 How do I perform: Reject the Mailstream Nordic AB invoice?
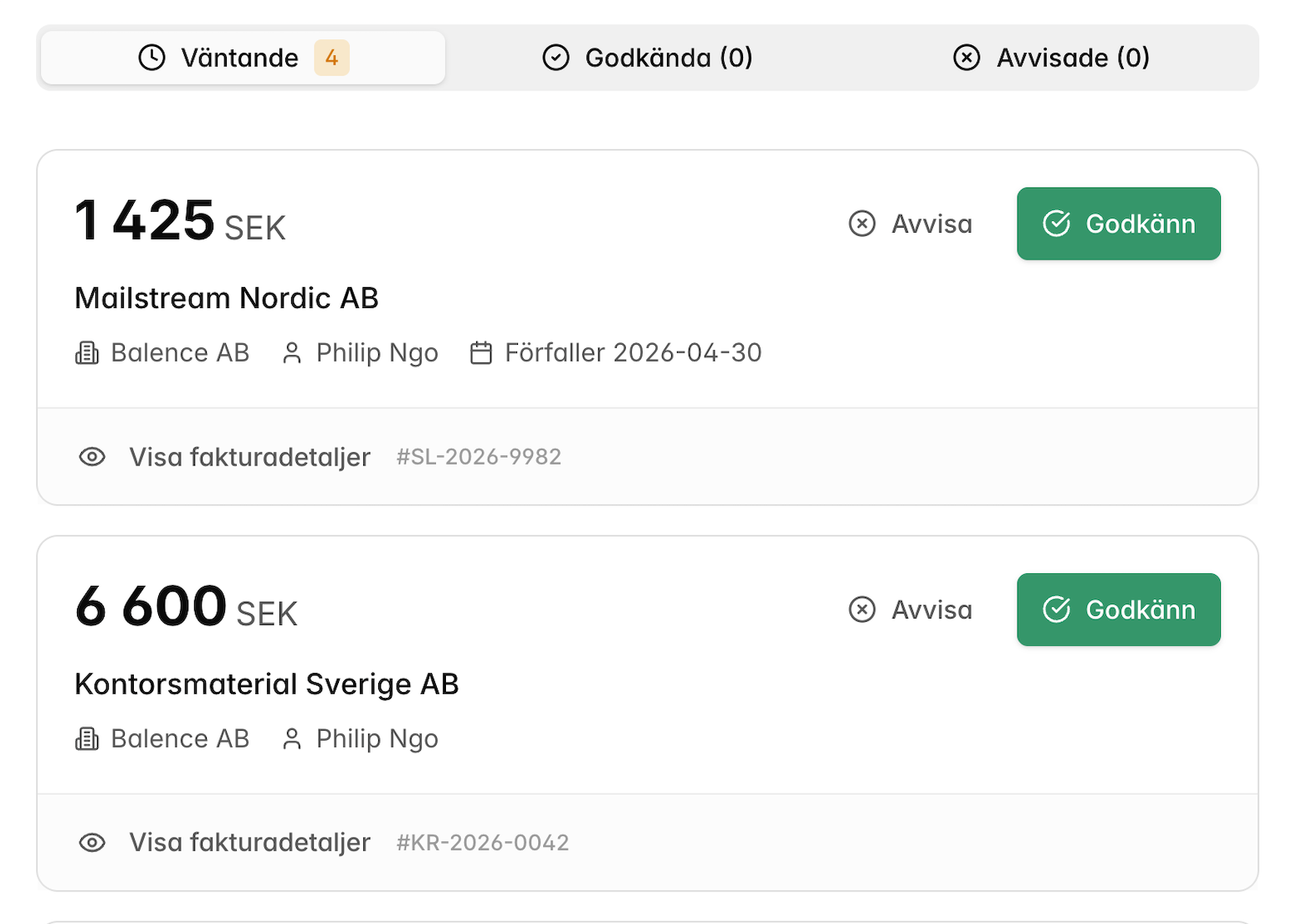(x=910, y=223)
